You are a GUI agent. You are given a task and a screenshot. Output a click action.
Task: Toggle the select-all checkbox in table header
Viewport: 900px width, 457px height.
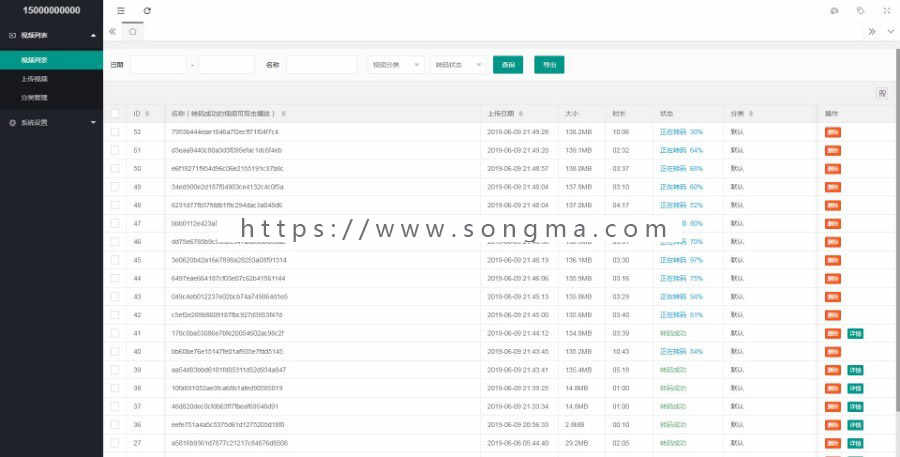click(x=115, y=114)
